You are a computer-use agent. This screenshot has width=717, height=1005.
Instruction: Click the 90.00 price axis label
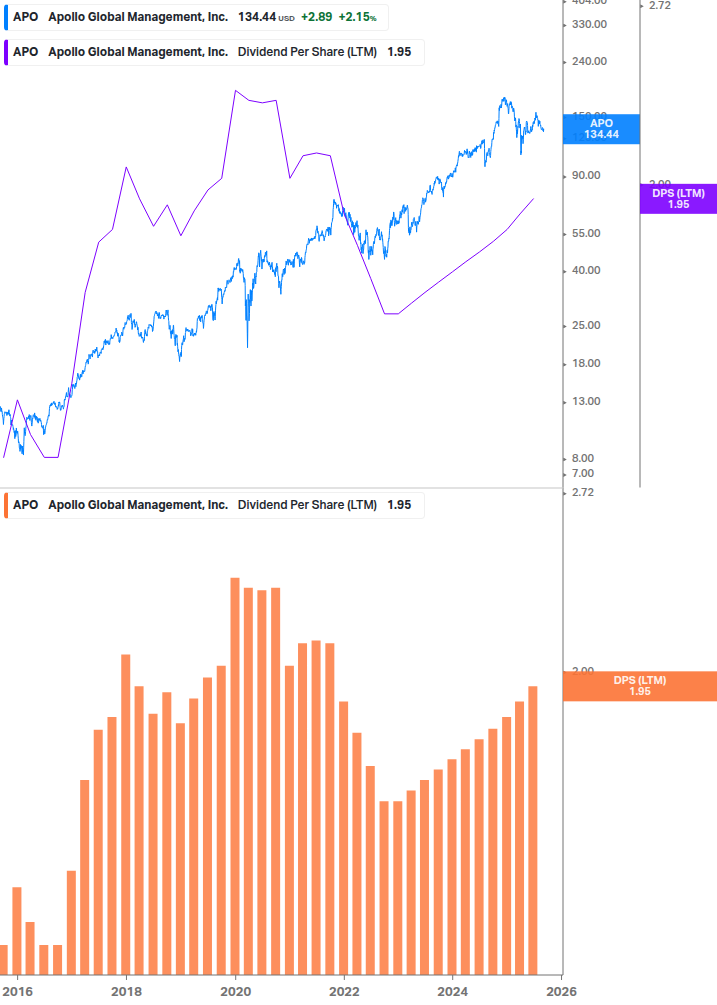click(586, 176)
